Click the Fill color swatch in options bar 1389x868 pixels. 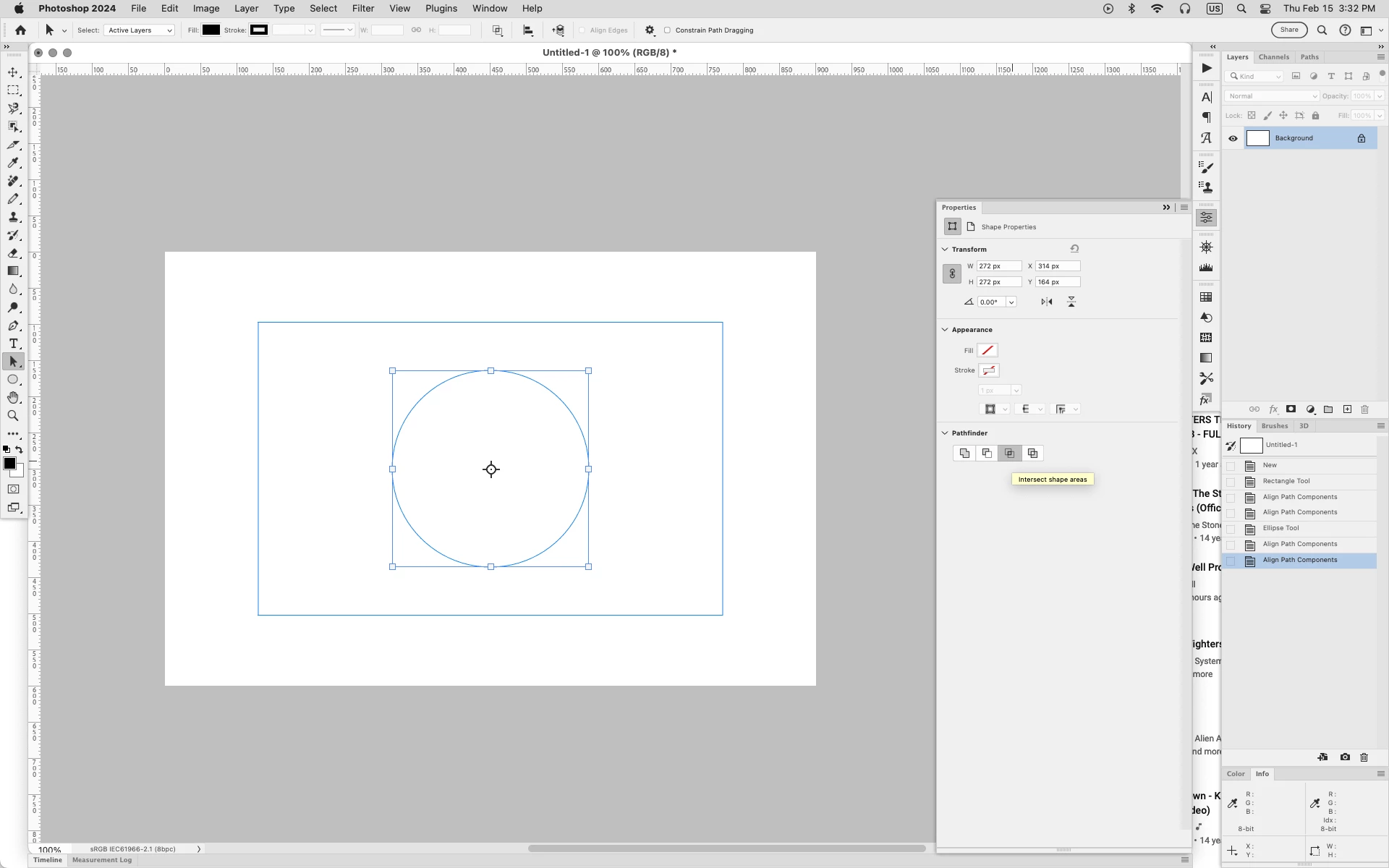tap(211, 30)
